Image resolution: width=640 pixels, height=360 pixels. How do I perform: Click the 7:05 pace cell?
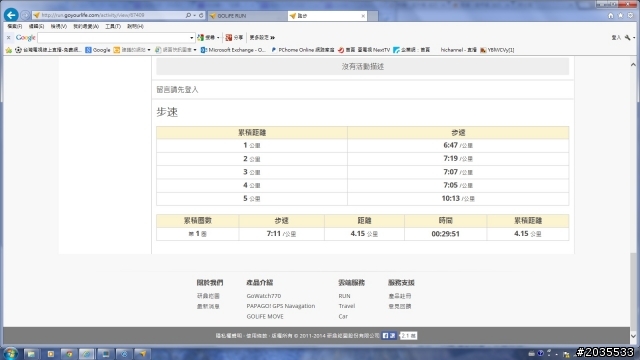pyautogui.click(x=458, y=185)
